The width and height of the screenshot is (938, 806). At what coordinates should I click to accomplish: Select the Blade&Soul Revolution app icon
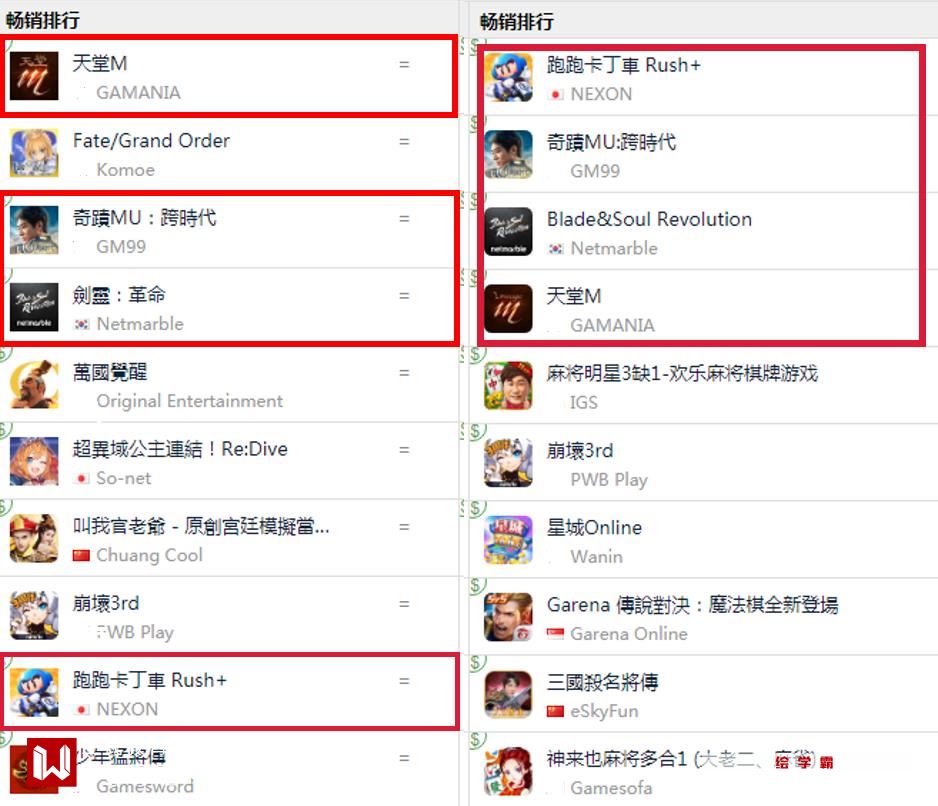pyautogui.click(x=508, y=232)
